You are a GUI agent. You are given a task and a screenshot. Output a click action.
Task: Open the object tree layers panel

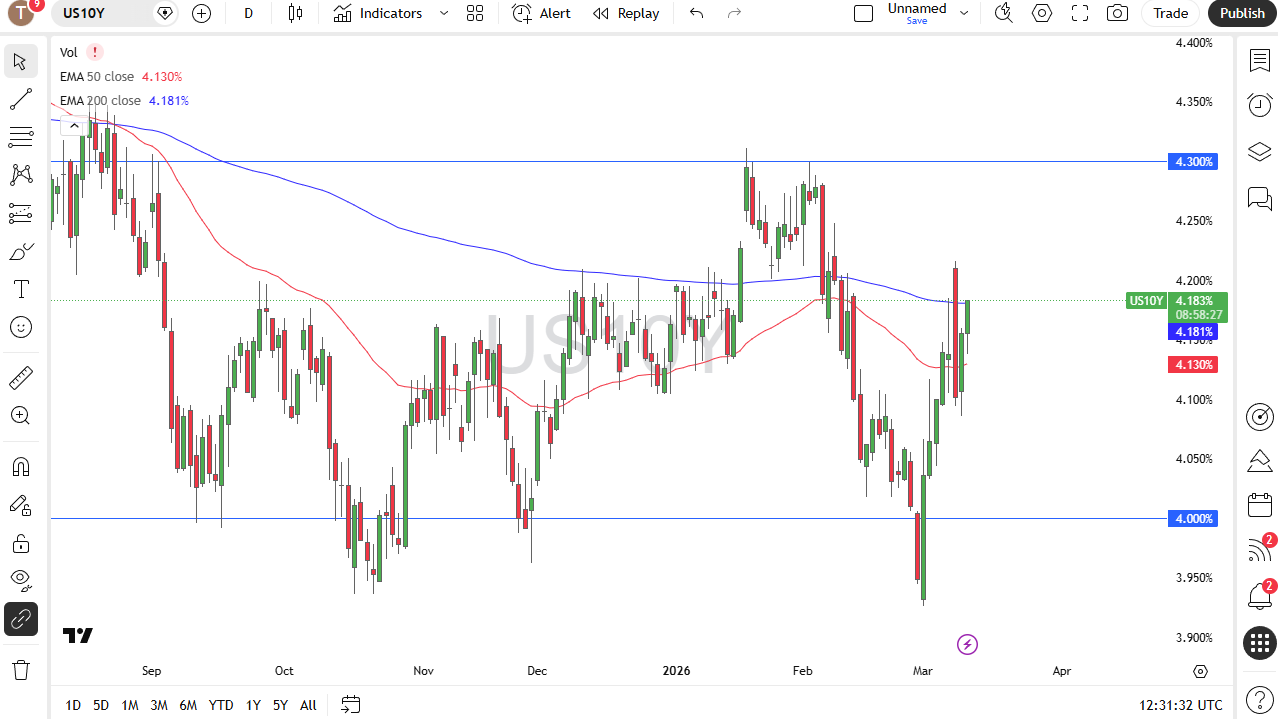click(x=1259, y=151)
